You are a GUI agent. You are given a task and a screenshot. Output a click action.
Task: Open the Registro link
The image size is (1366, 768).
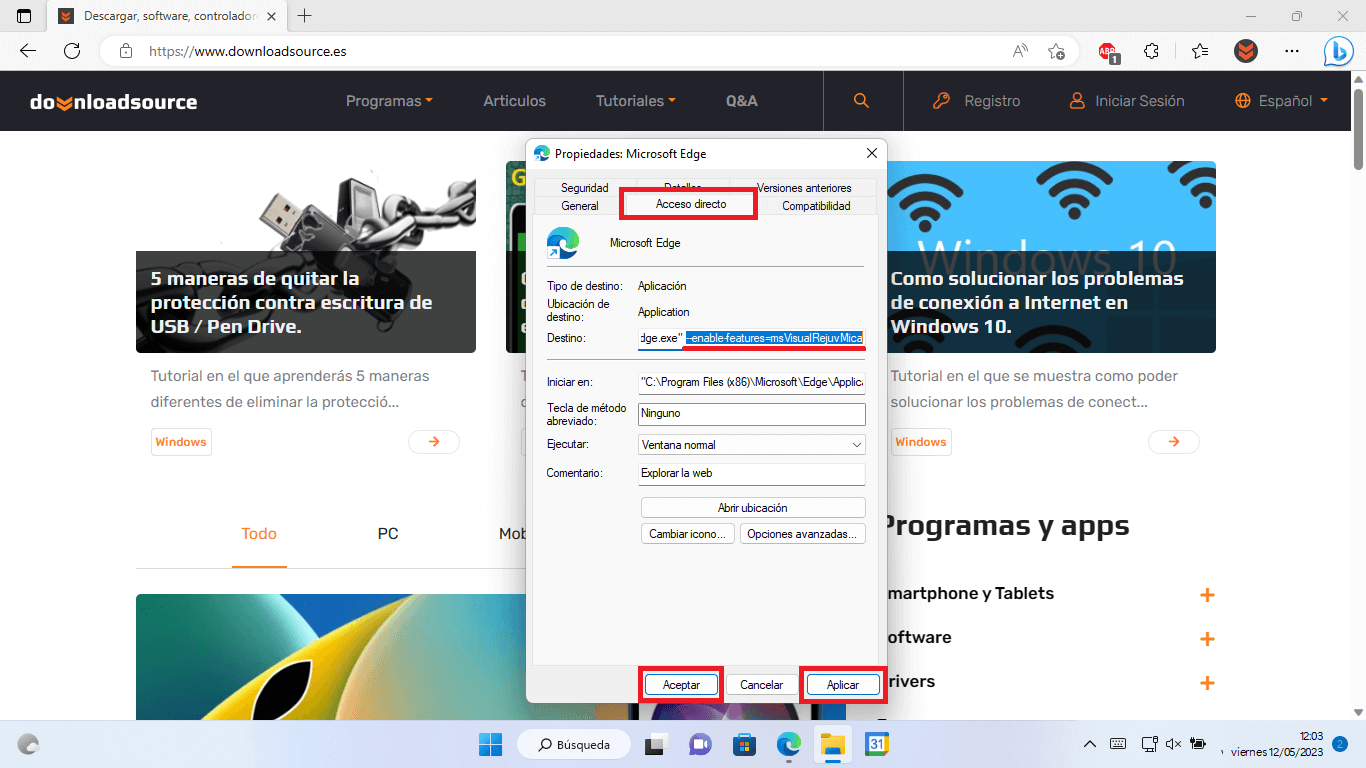pyautogui.click(x=976, y=101)
